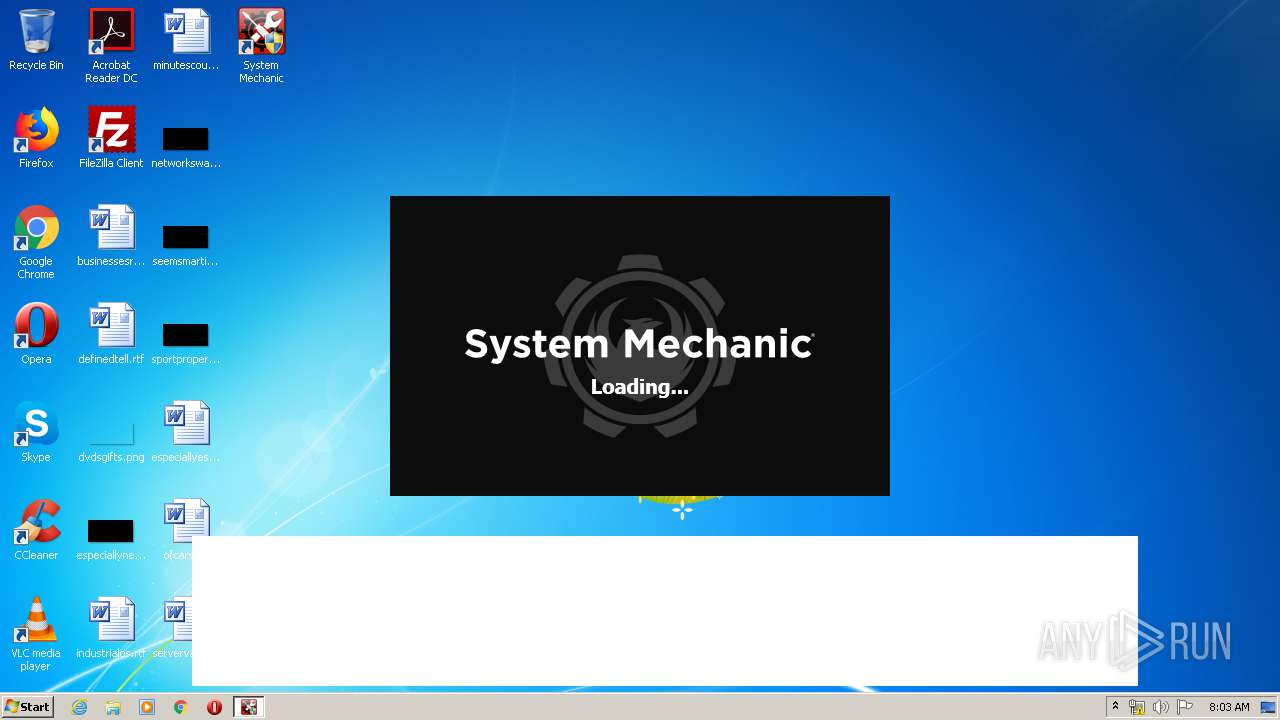Select the VLC media player shortcut

[36, 634]
